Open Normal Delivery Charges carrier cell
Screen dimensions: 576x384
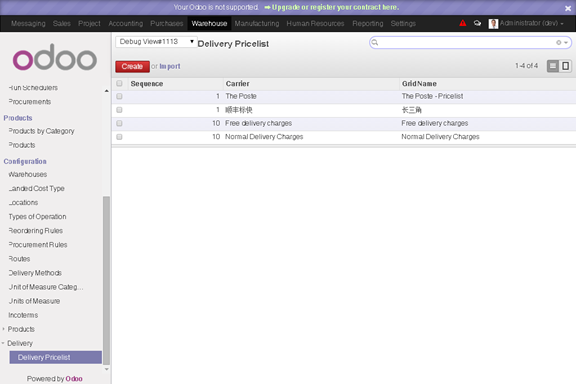(264, 137)
